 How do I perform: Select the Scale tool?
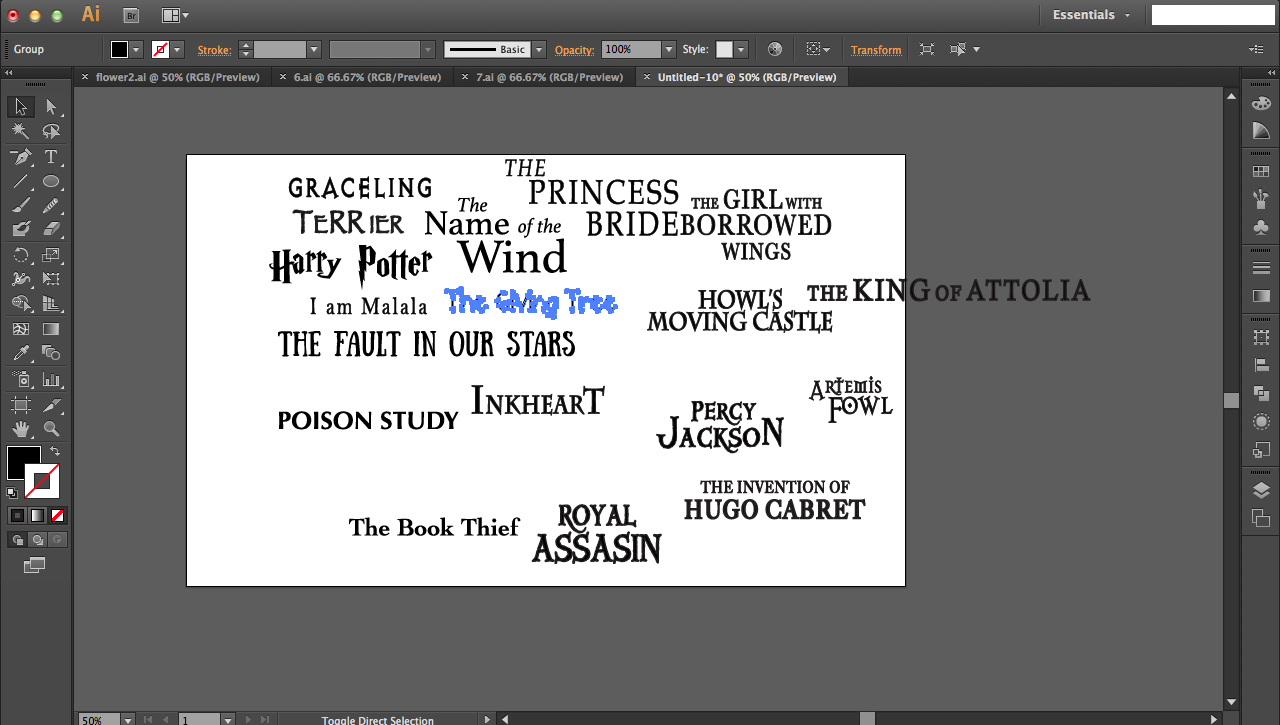coord(51,255)
